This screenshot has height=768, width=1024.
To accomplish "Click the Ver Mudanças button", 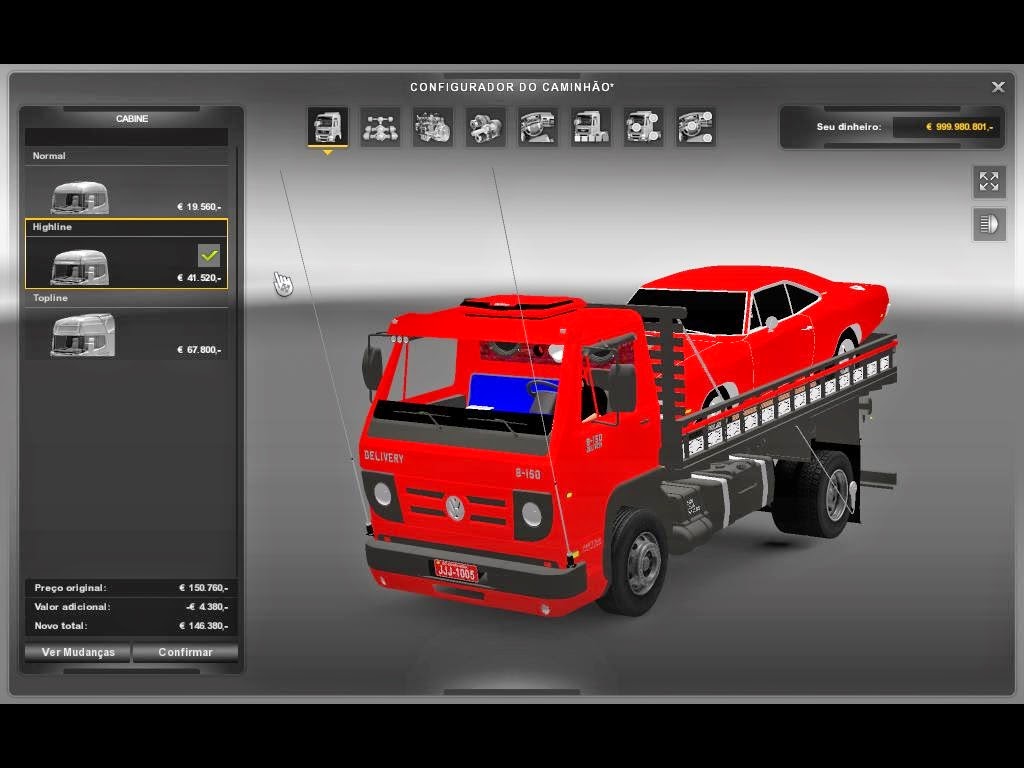I will pos(78,652).
